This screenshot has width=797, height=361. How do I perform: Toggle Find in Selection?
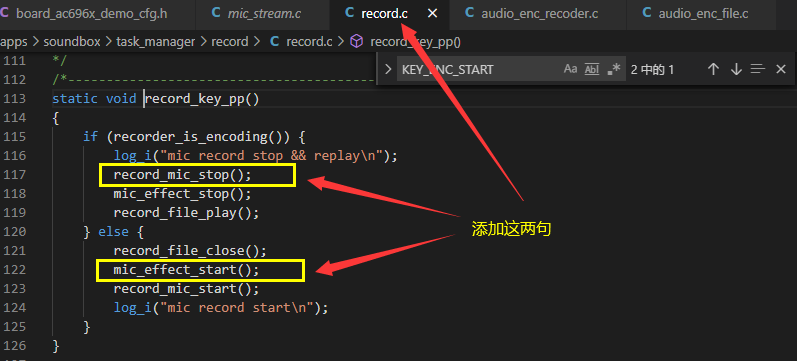pos(758,69)
